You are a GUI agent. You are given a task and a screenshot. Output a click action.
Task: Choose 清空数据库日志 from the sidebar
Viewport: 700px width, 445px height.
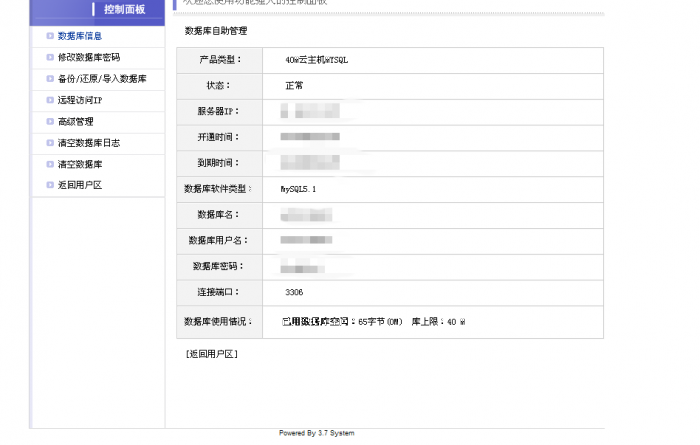click(x=89, y=143)
